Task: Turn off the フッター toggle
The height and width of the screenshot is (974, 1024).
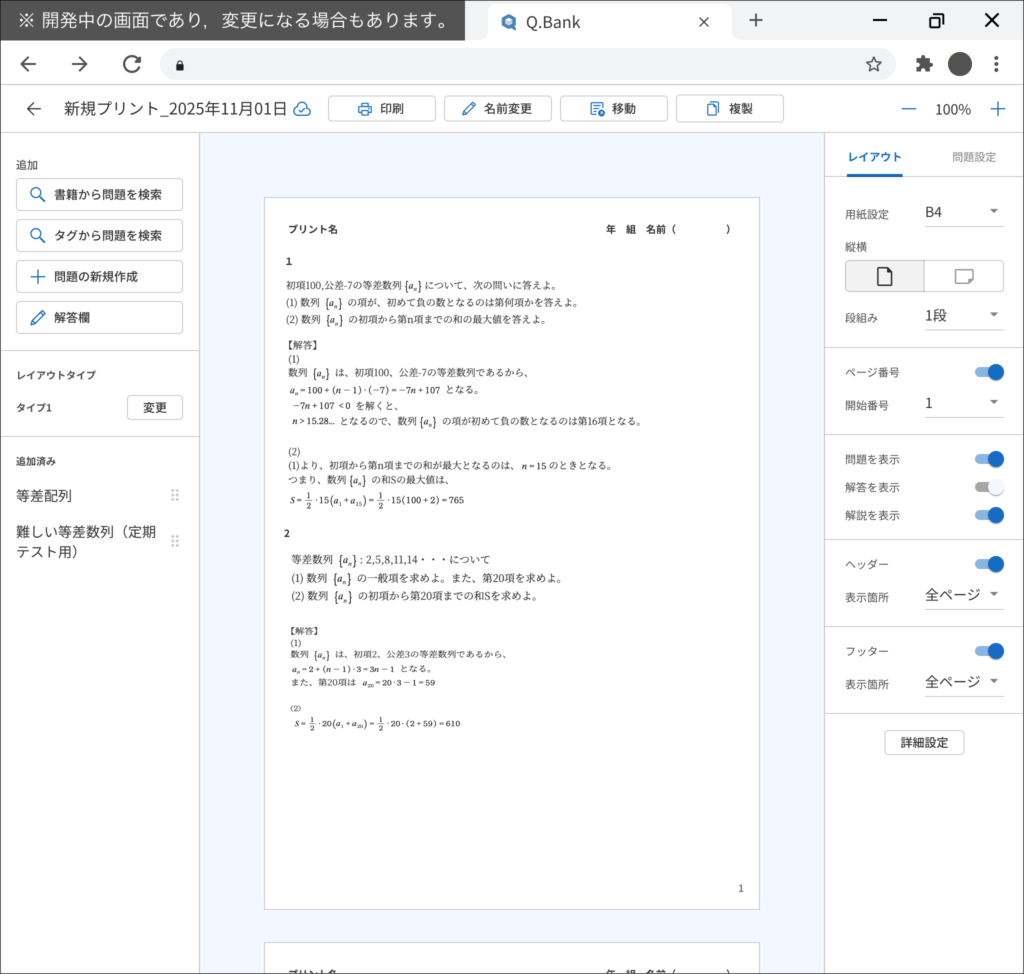Action: pyautogui.click(x=988, y=651)
